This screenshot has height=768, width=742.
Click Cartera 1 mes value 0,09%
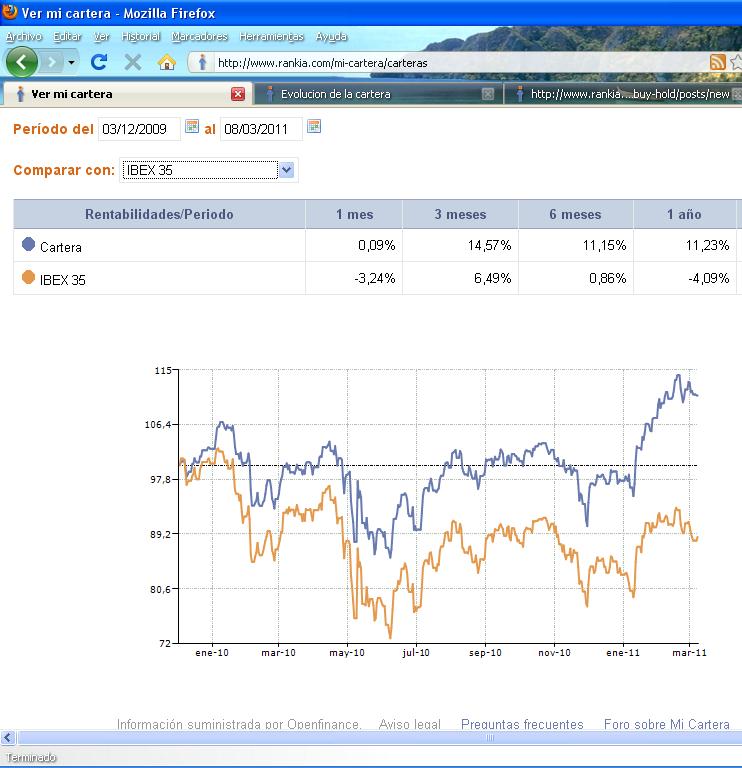tap(377, 245)
